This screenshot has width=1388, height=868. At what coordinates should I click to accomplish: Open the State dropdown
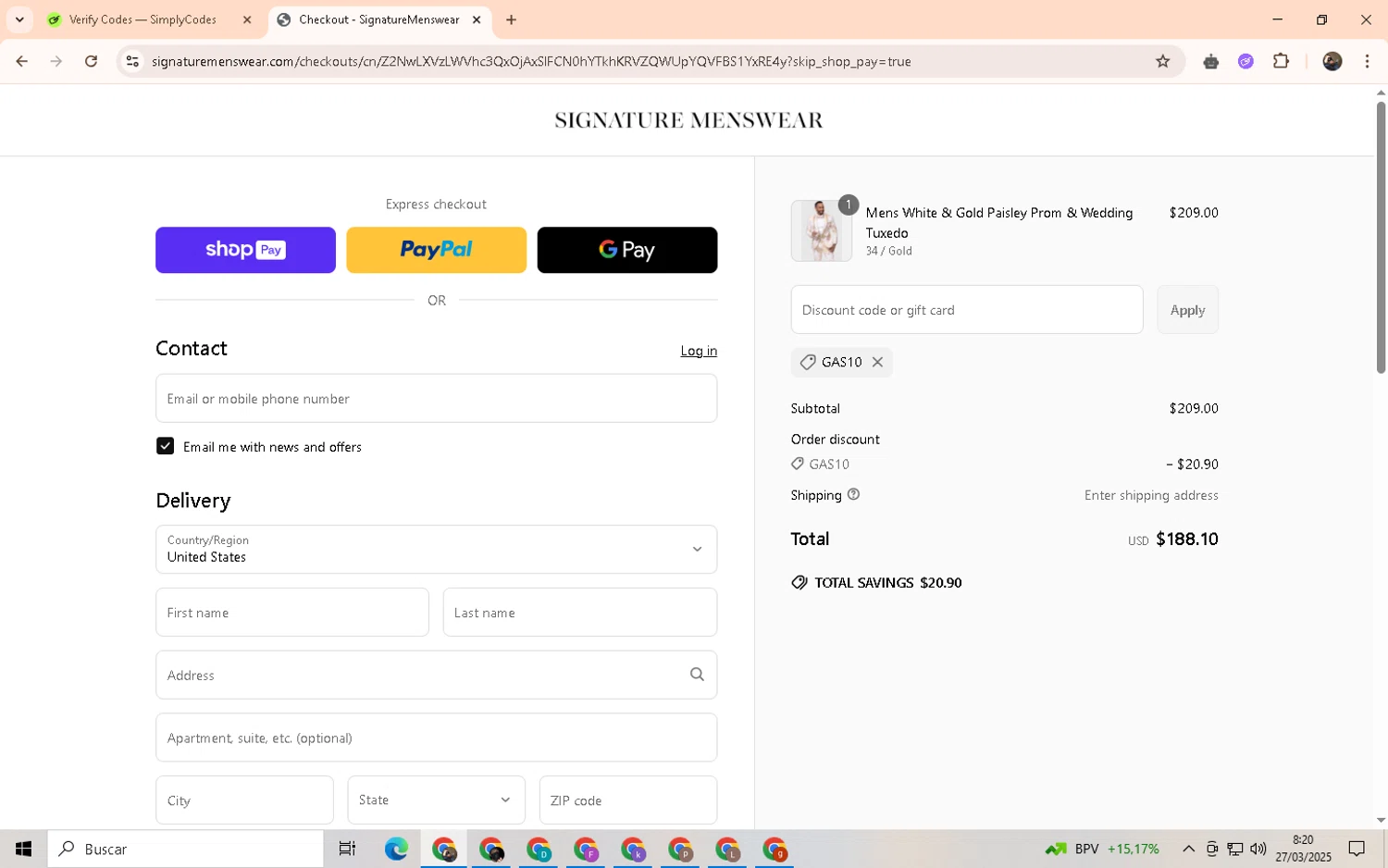click(x=436, y=800)
